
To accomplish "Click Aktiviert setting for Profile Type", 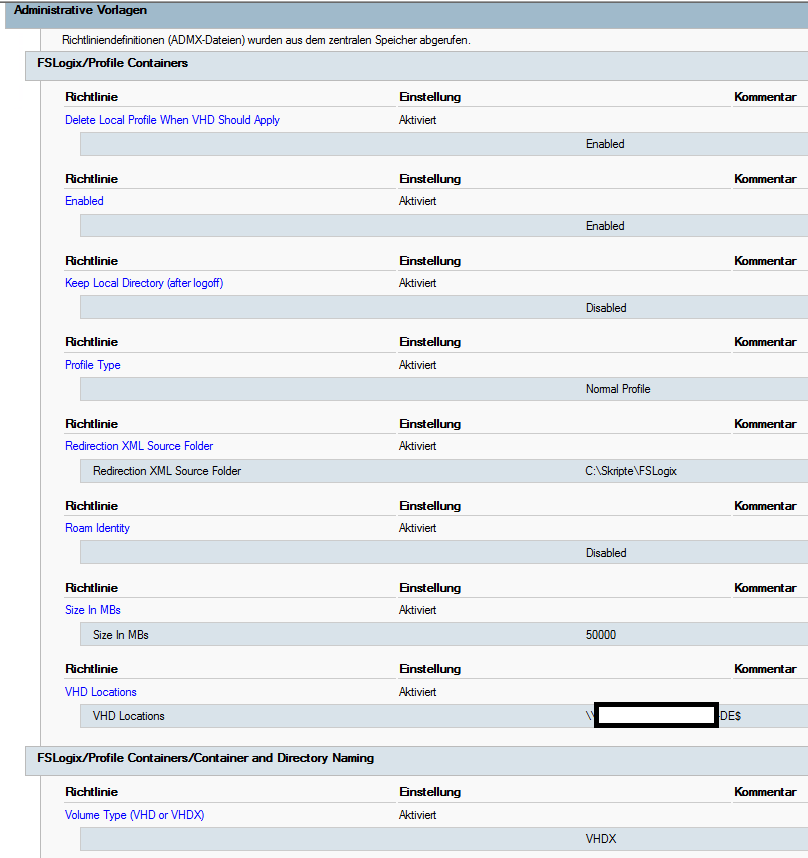I will tap(417, 365).
